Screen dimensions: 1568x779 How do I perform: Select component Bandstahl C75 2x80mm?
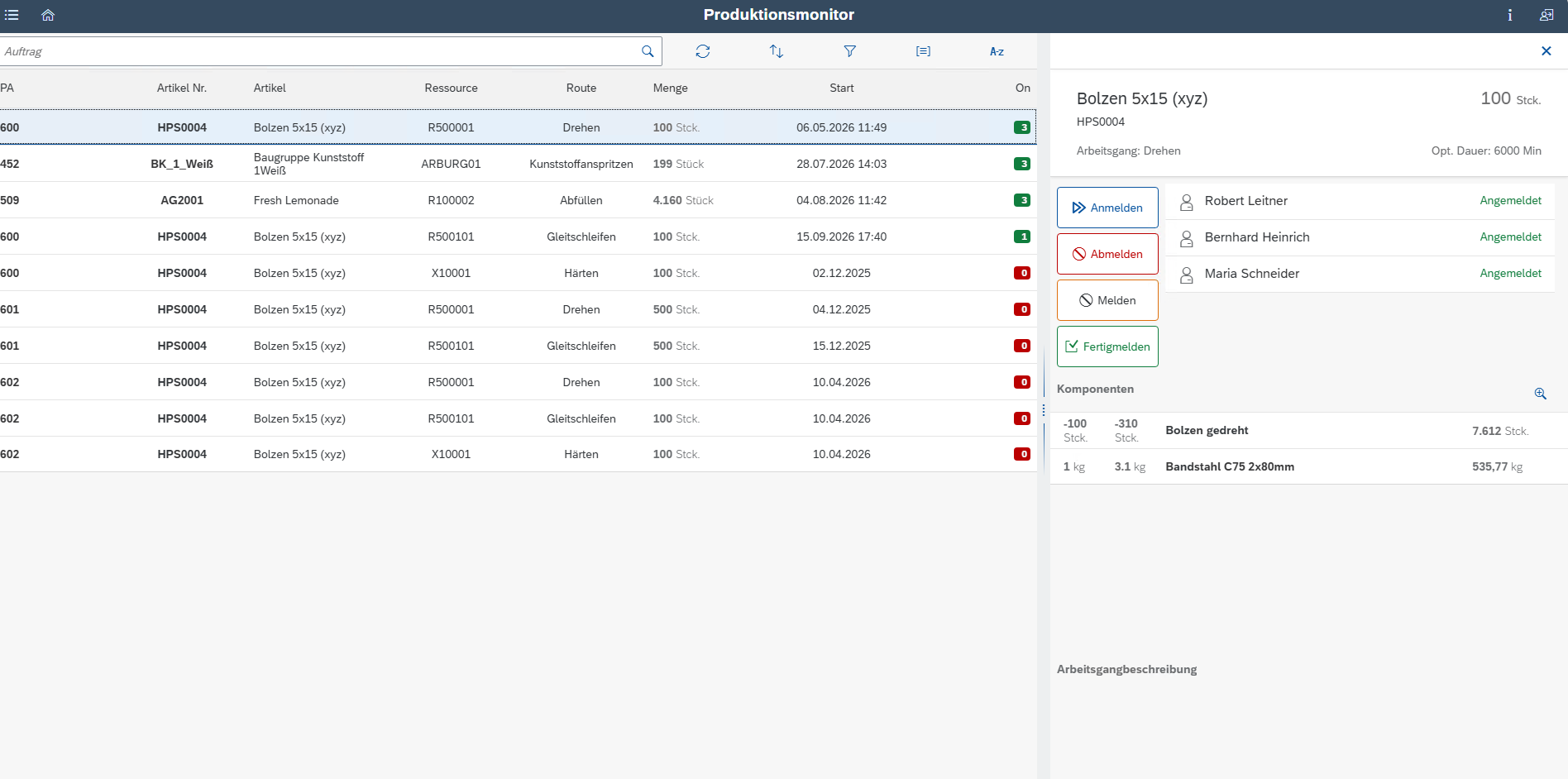pos(1309,466)
